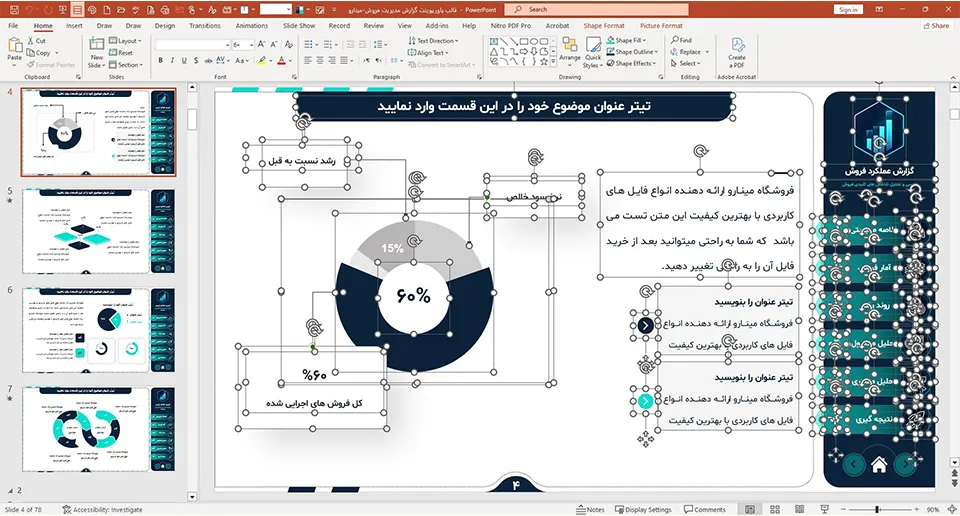
Task: Open the Design ribbon tab
Action: 165,26
